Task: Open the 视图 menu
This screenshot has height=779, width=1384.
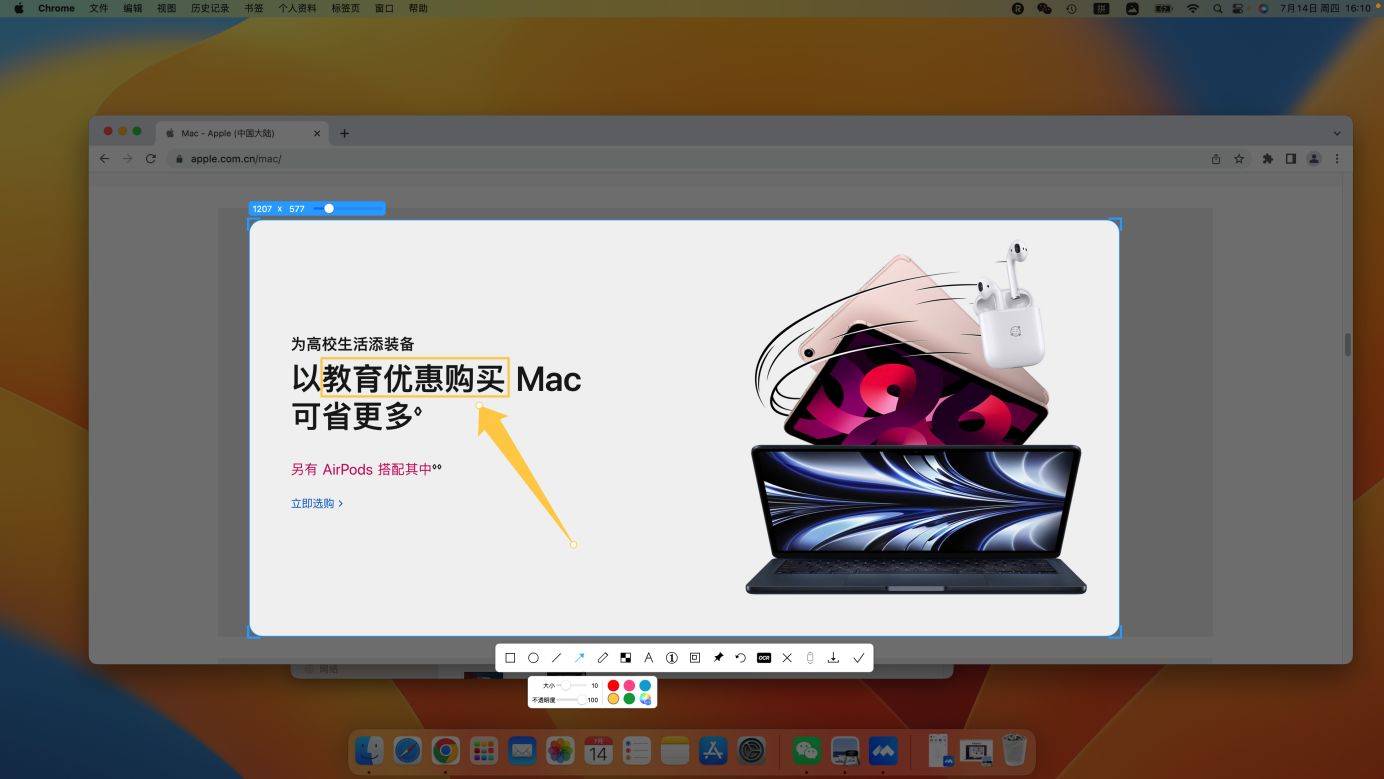Action: pos(166,8)
